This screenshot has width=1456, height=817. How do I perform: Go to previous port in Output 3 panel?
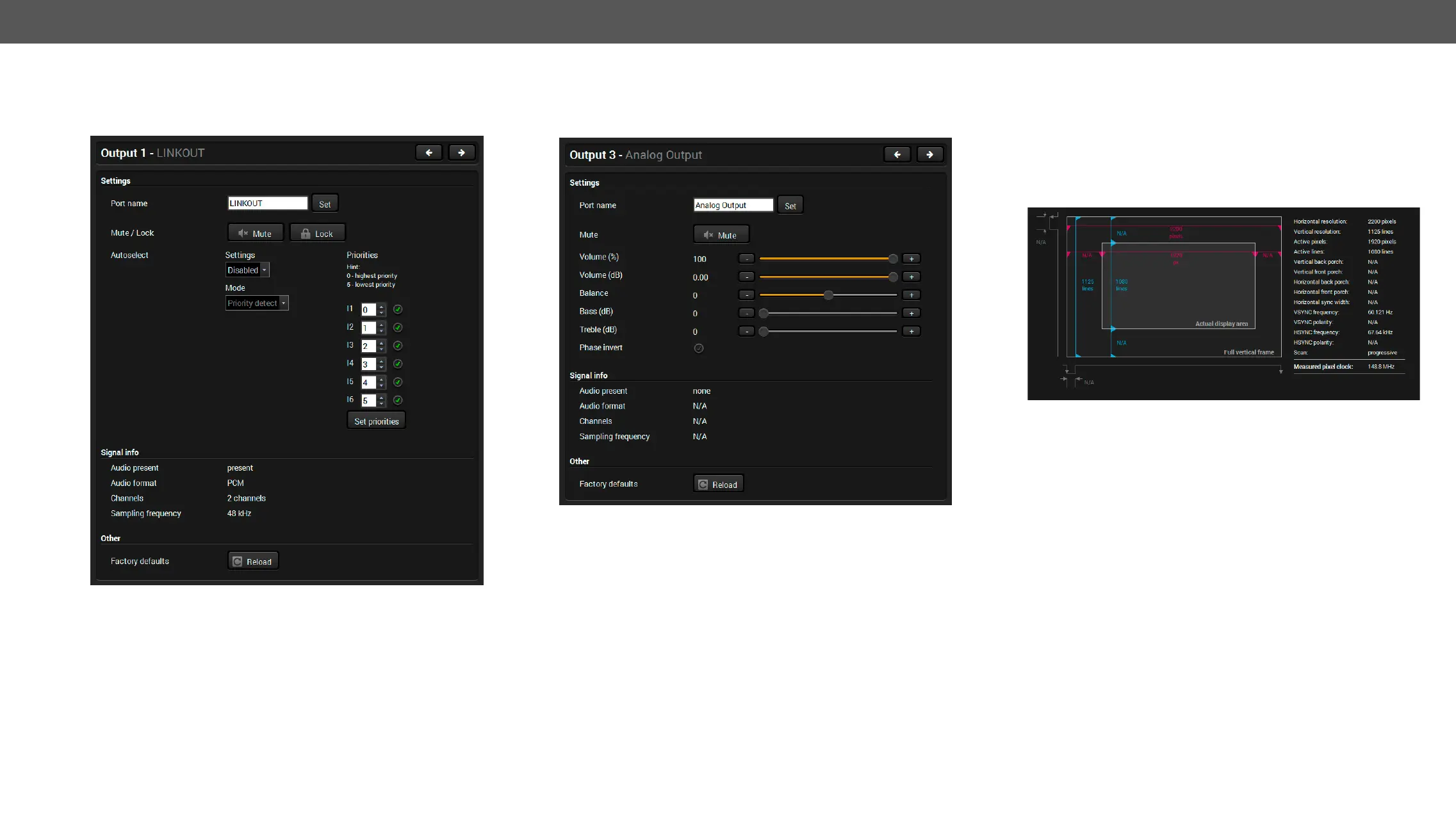coord(897,154)
